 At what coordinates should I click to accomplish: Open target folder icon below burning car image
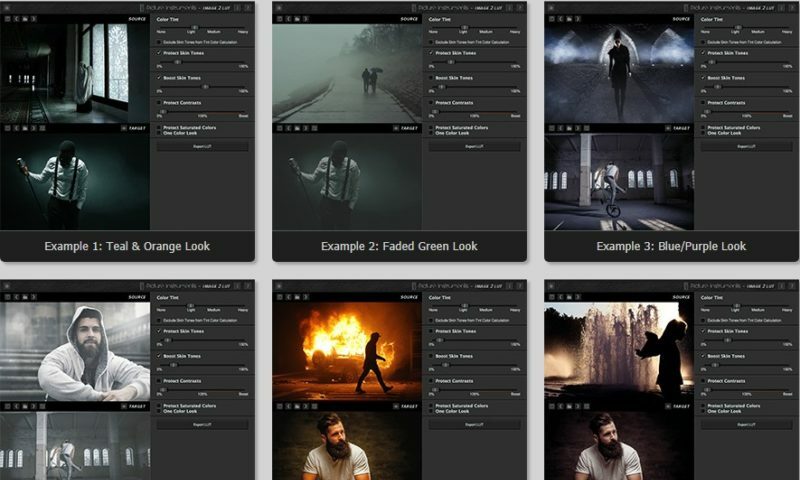pos(297,406)
